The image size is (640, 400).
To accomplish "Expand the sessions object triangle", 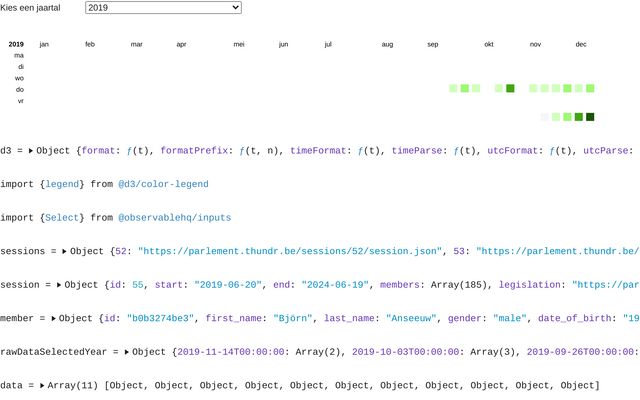I will pyautogui.click(x=65, y=251).
